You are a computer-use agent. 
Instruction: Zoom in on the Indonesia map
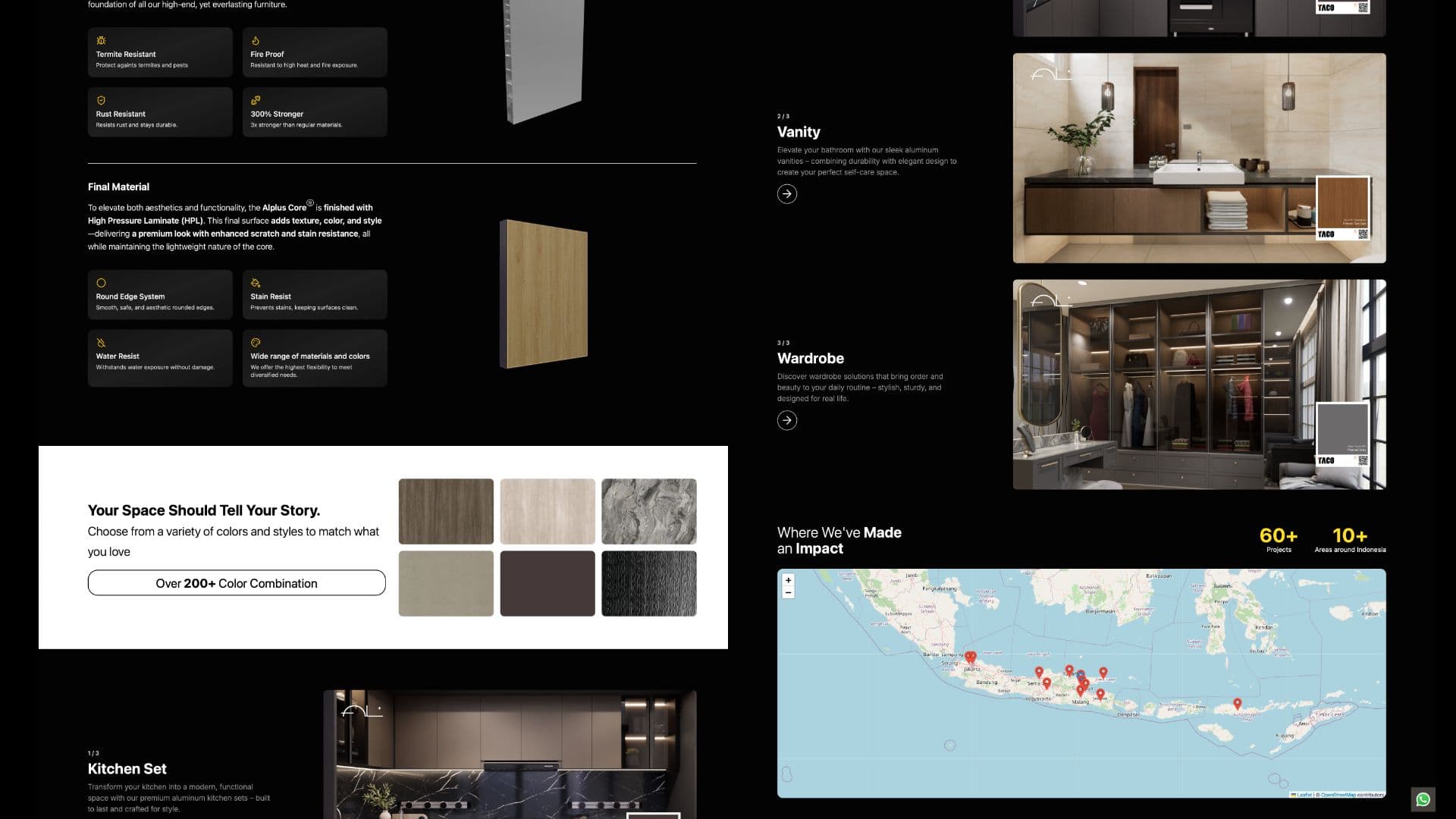[789, 581]
